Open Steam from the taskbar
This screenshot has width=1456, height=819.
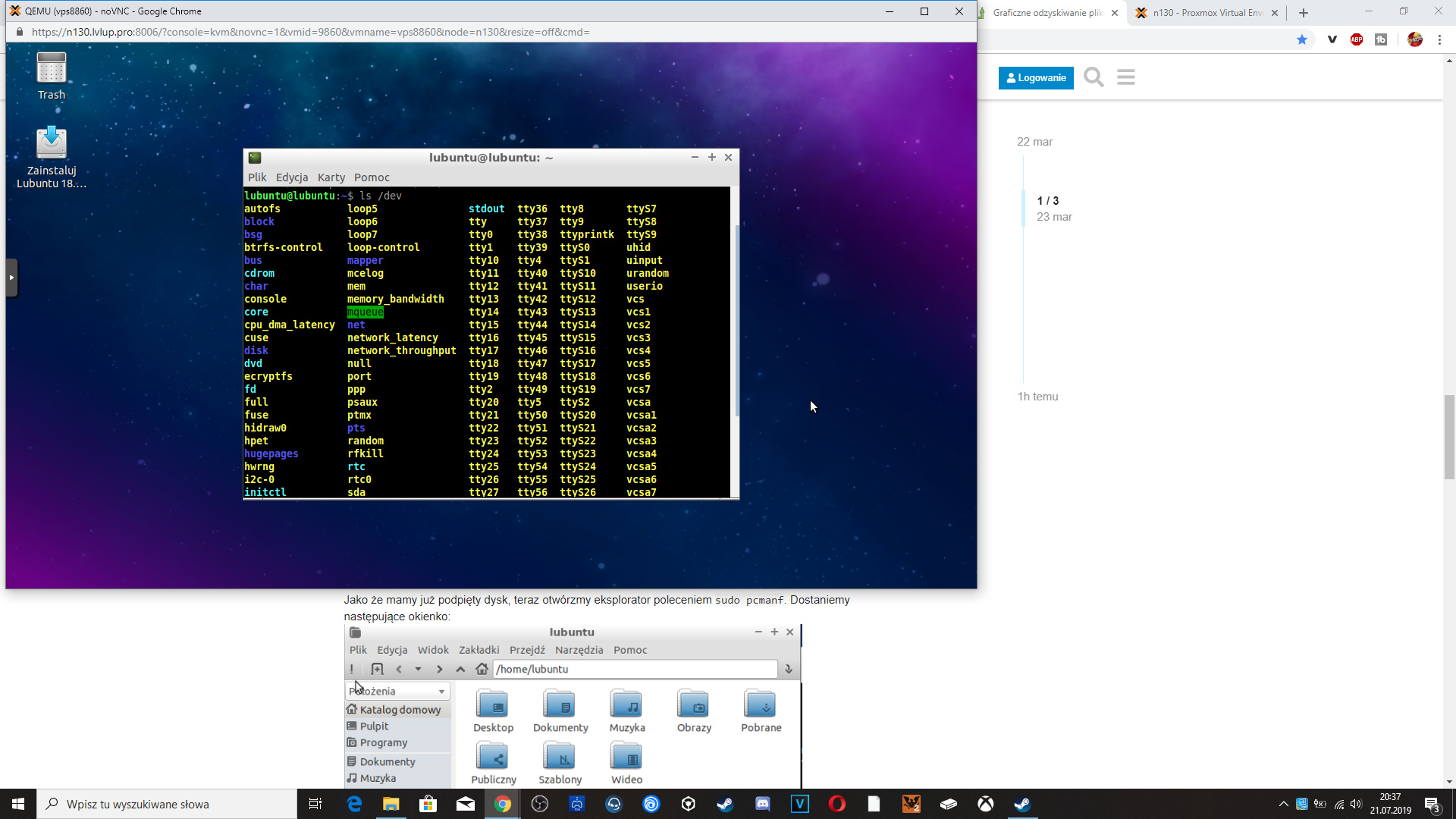click(726, 804)
